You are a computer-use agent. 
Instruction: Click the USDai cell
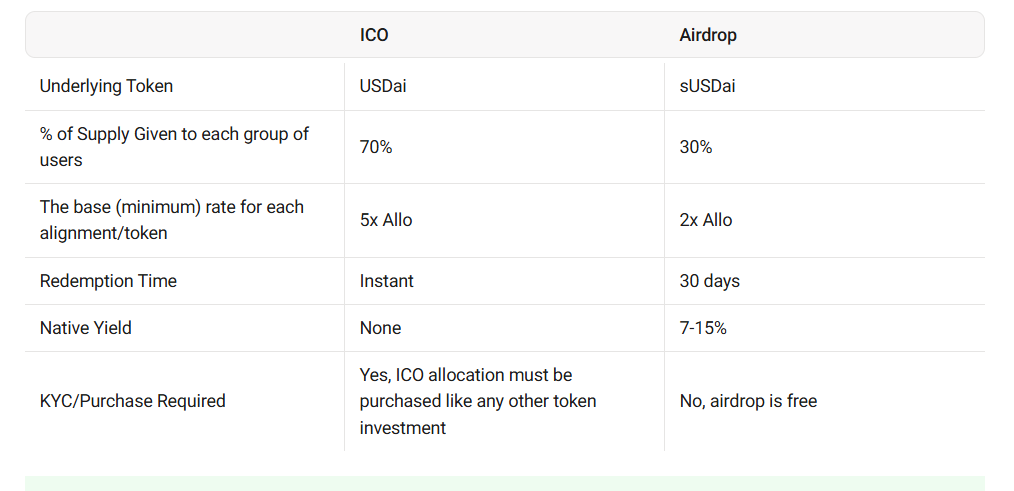[383, 86]
